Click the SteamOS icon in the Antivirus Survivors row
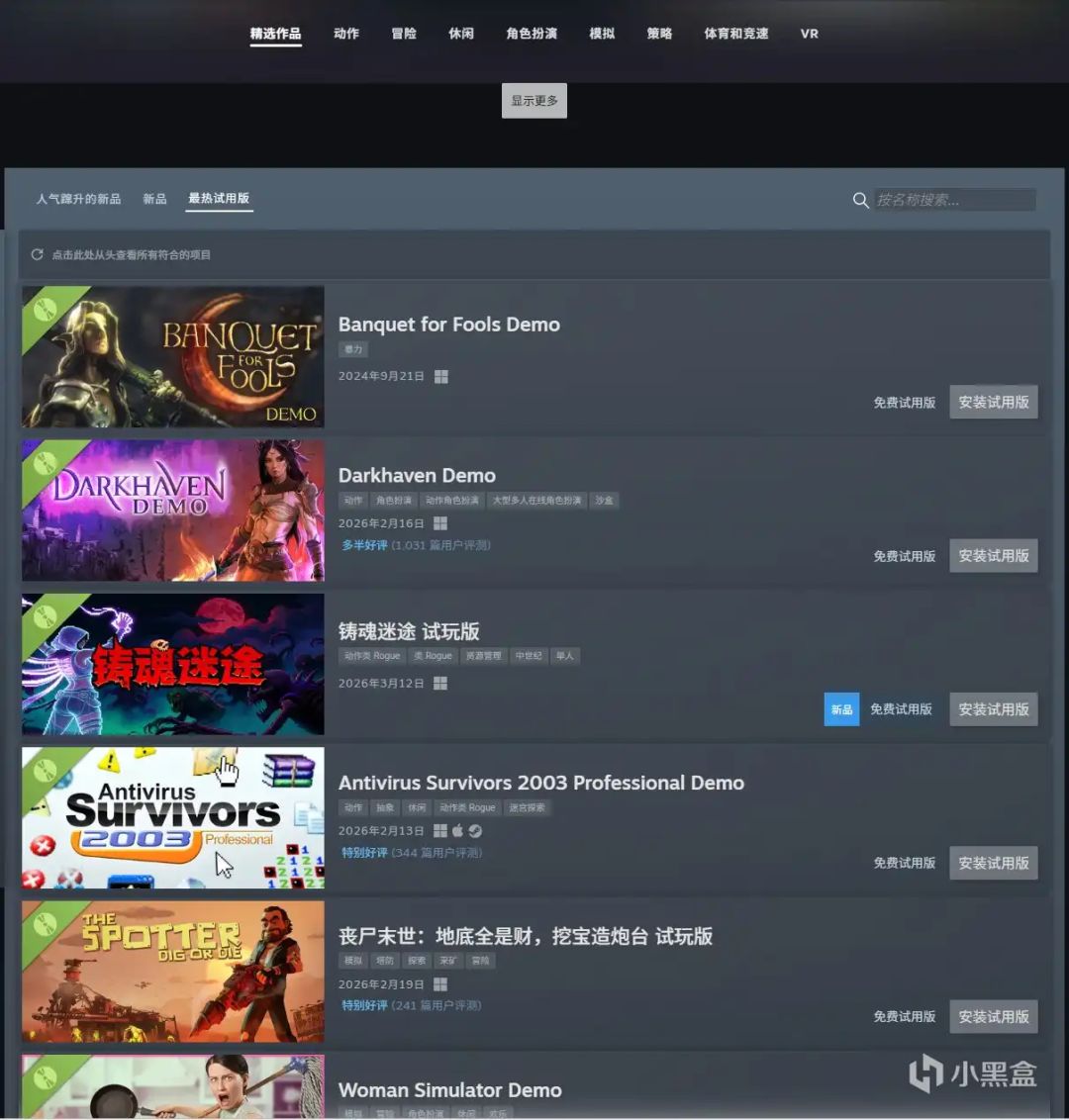1069x1120 pixels. pos(475,831)
